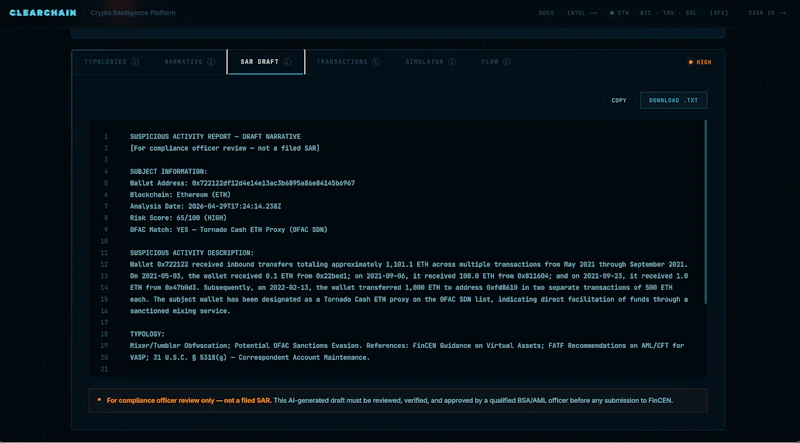Open the Transactions tab
Screen dimensions: 800x443
(x=348, y=62)
